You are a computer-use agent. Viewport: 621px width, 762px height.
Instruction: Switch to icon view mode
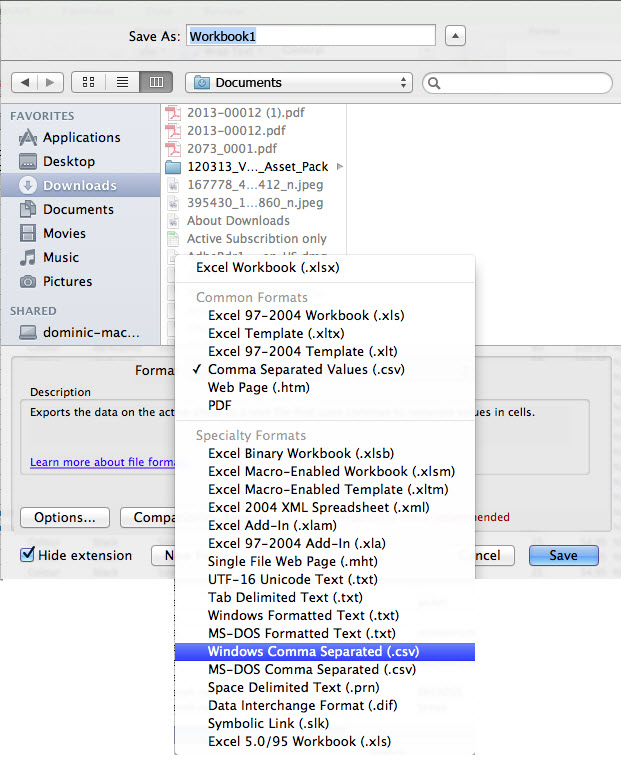(x=88, y=83)
